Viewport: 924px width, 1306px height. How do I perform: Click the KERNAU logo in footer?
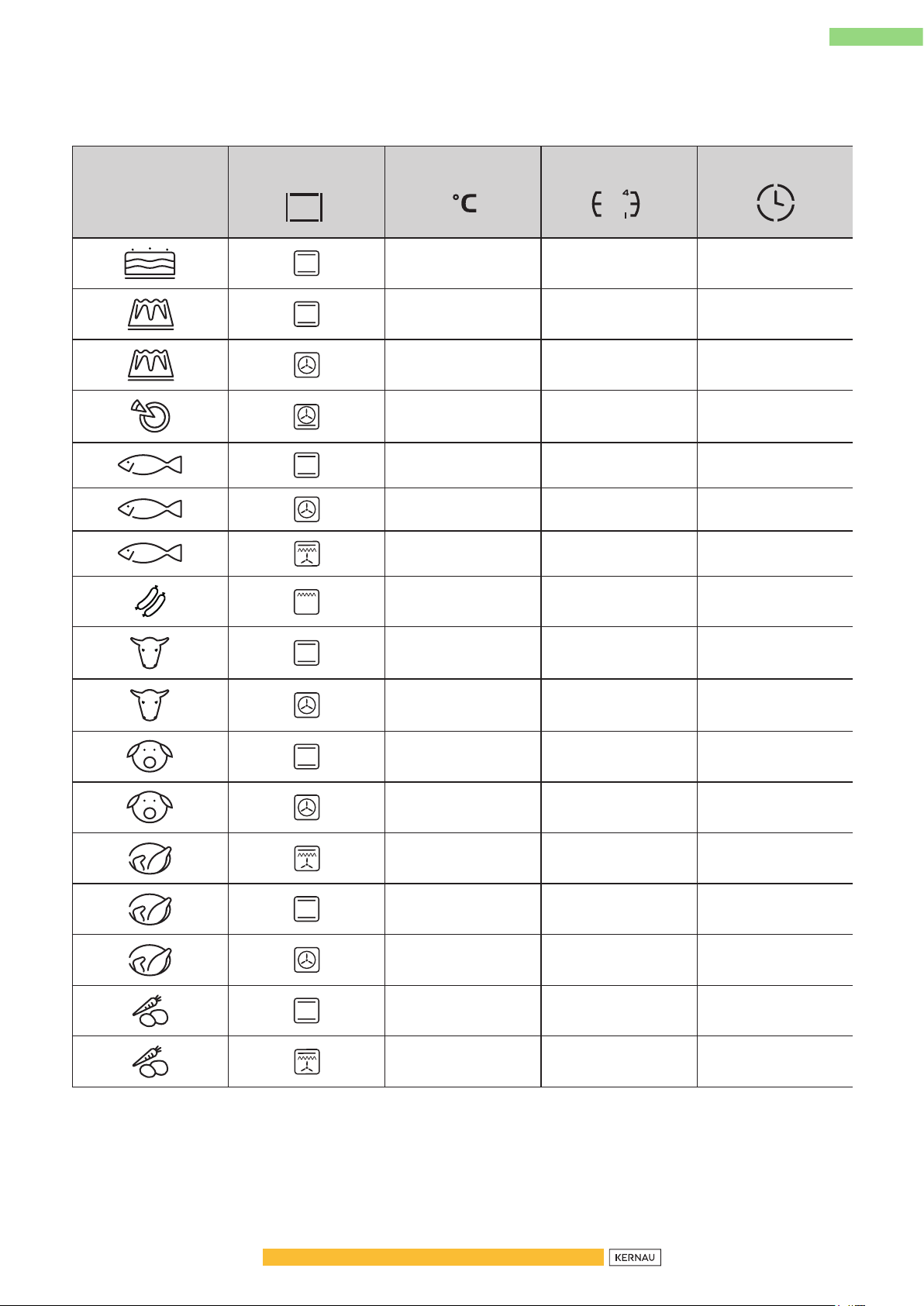tap(635, 1257)
